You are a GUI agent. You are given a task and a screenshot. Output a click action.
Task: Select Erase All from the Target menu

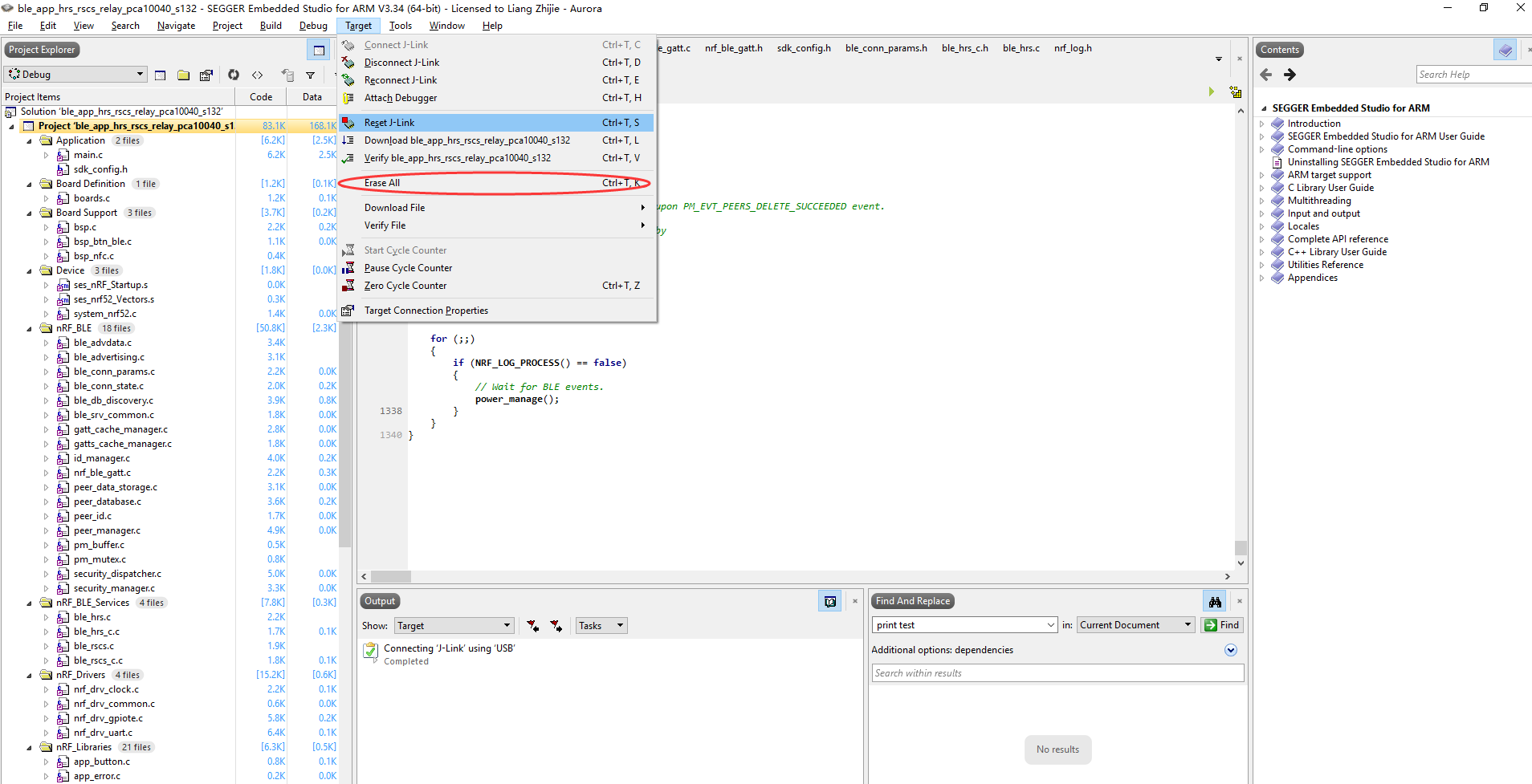click(x=496, y=183)
